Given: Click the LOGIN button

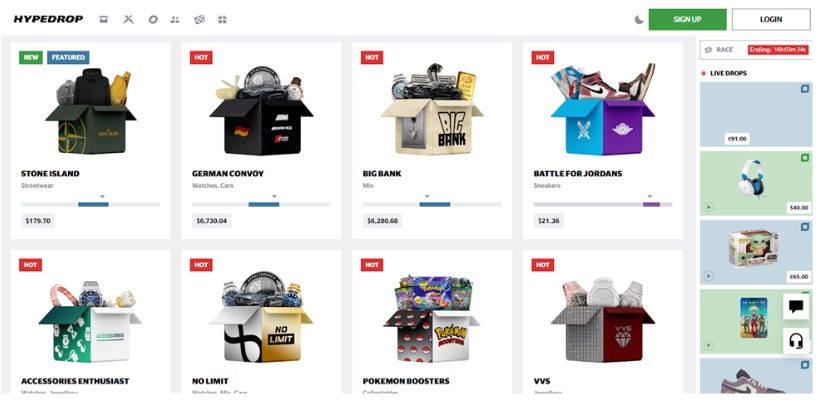Looking at the screenshot, I should pyautogui.click(x=771, y=20).
